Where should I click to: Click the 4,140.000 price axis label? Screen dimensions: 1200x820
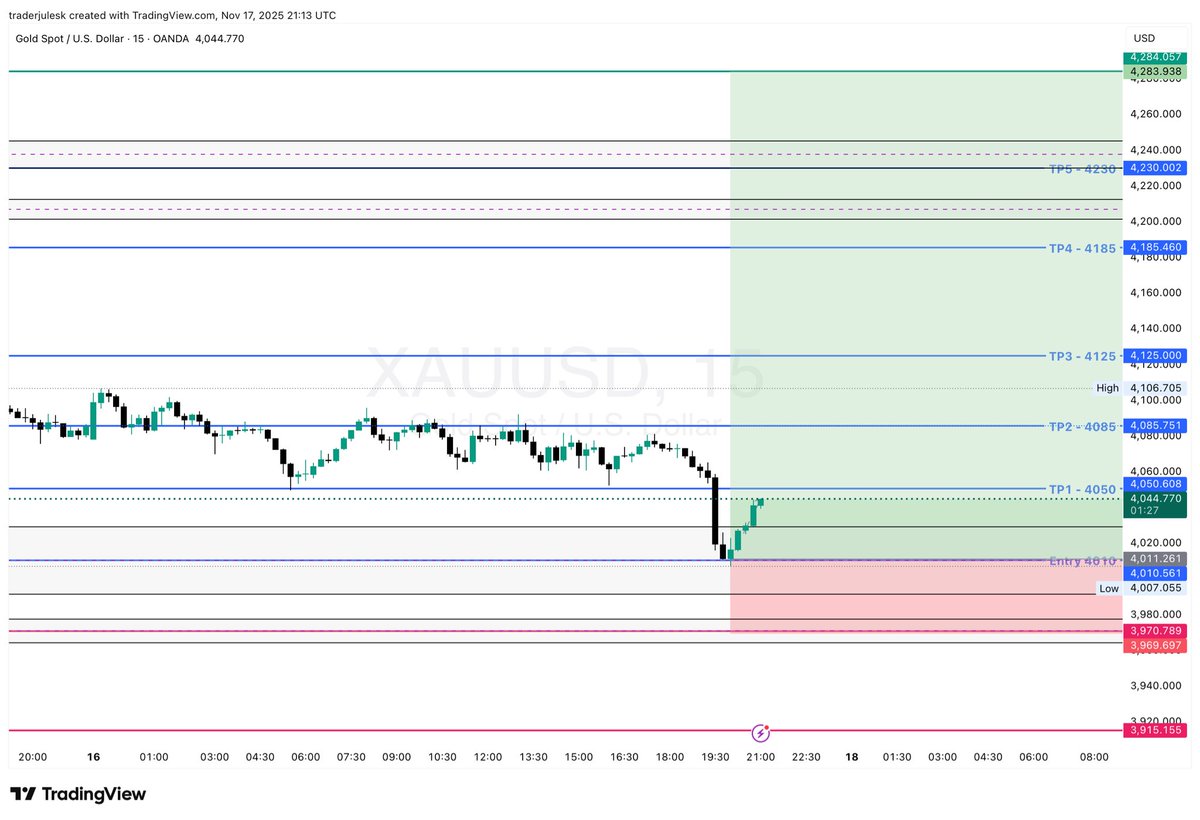tap(1156, 329)
